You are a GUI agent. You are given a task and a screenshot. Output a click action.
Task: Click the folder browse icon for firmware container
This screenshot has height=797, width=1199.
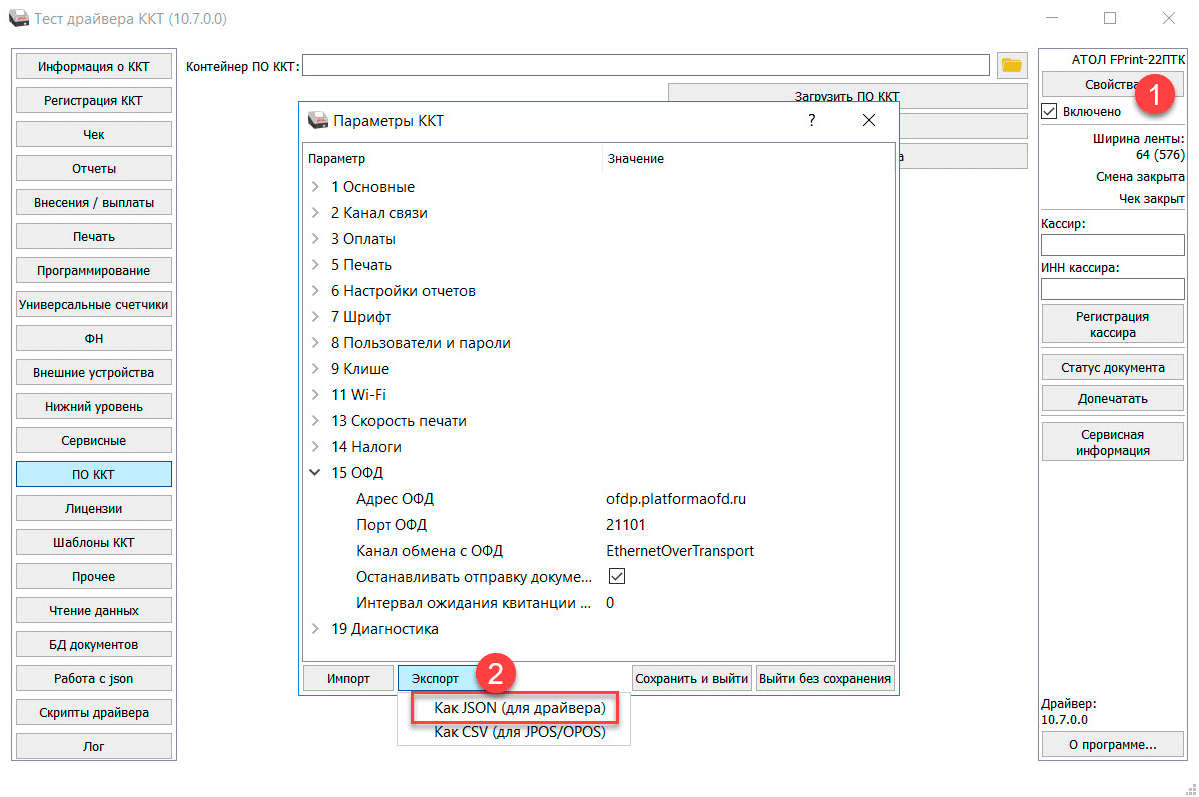[x=1012, y=66]
